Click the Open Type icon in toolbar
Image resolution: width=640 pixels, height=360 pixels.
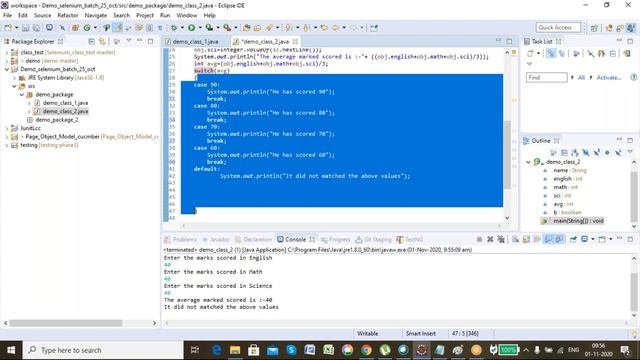[x=247, y=28]
